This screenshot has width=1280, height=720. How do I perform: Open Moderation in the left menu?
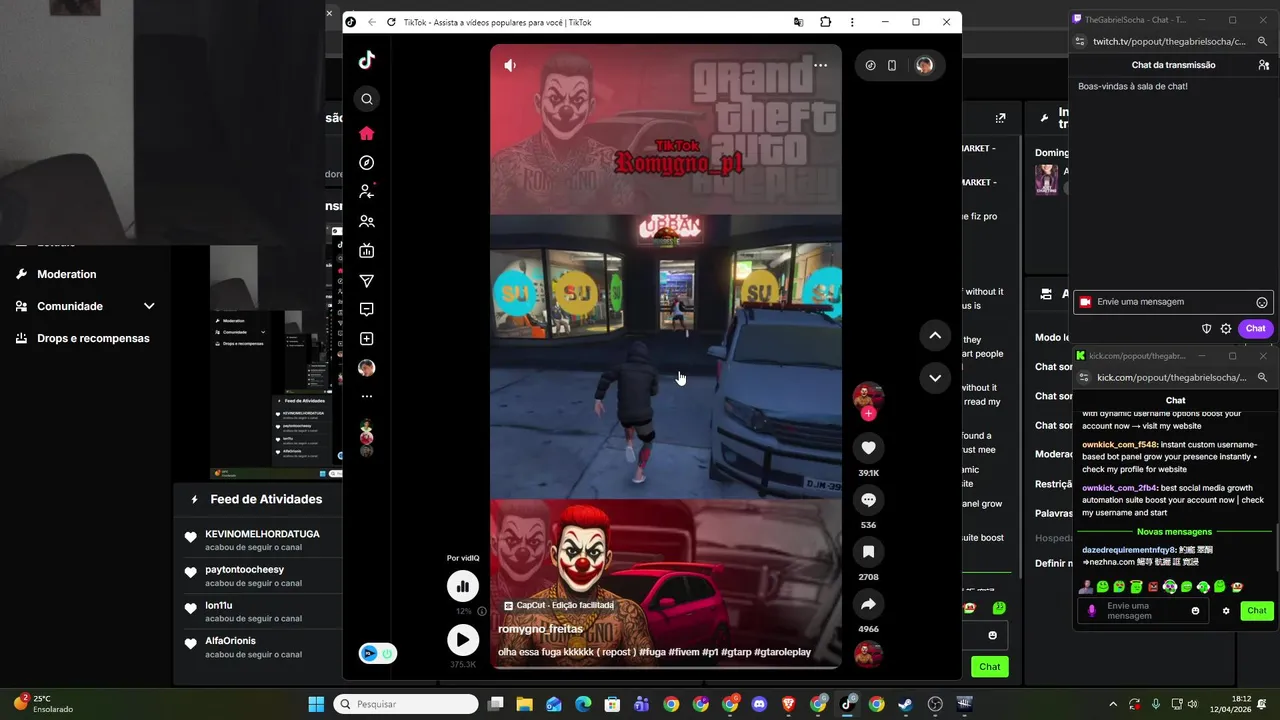tap(66, 274)
